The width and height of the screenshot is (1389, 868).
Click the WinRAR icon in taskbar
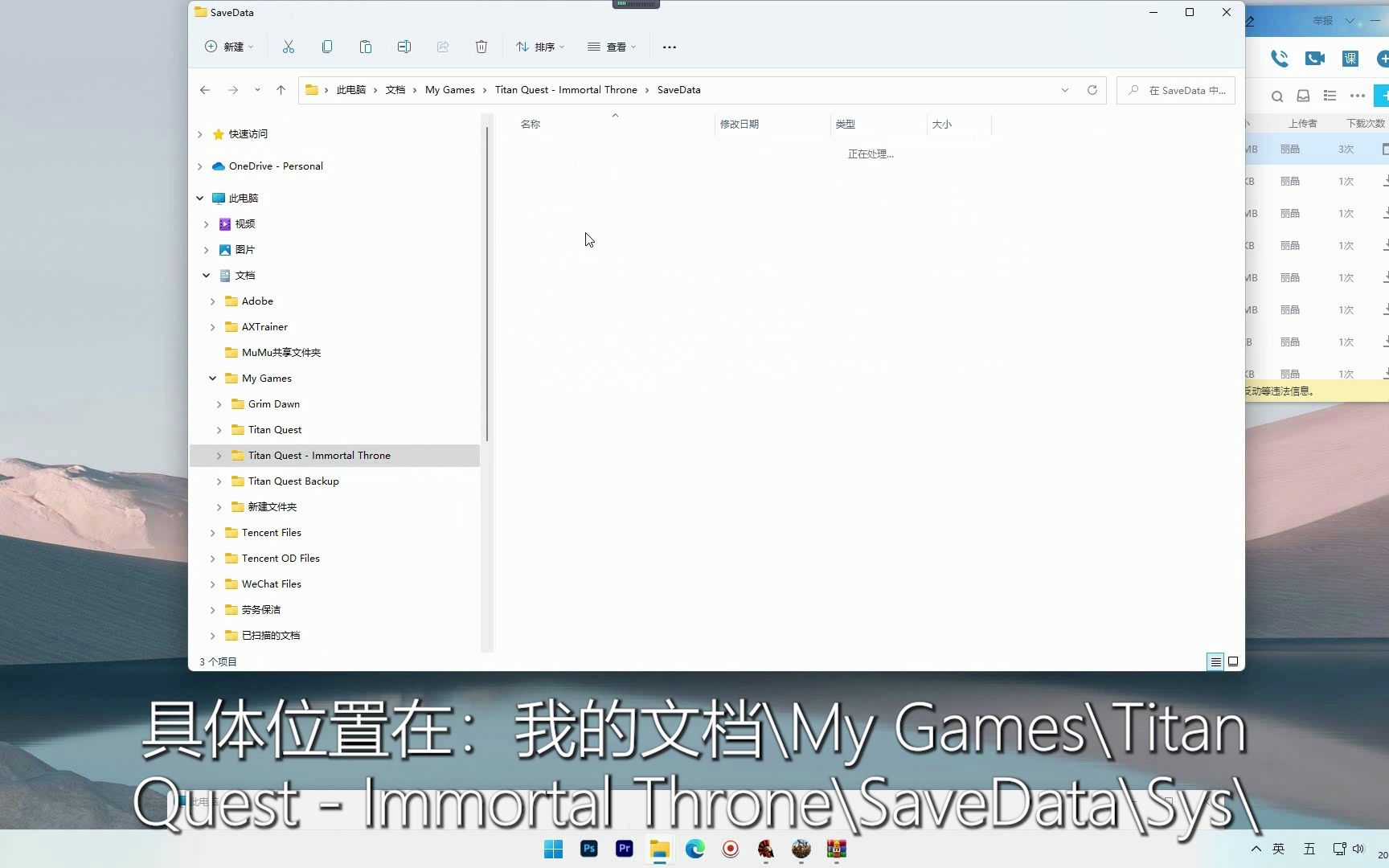[837, 849]
